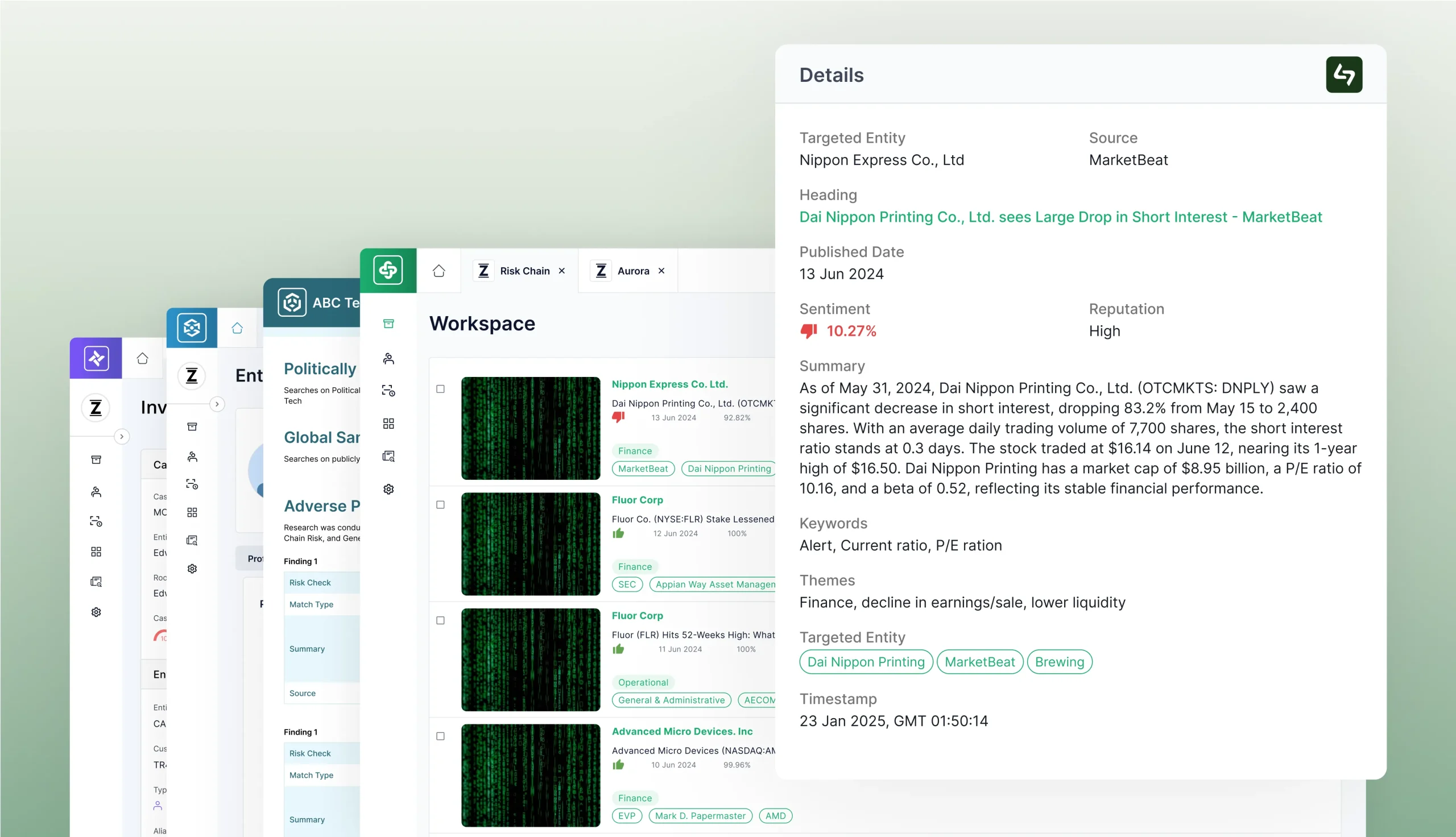This screenshot has width=1456, height=837.
Task: Tick the checkbox for Nippon Express Co. Ltd.
Action: [x=440, y=389]
